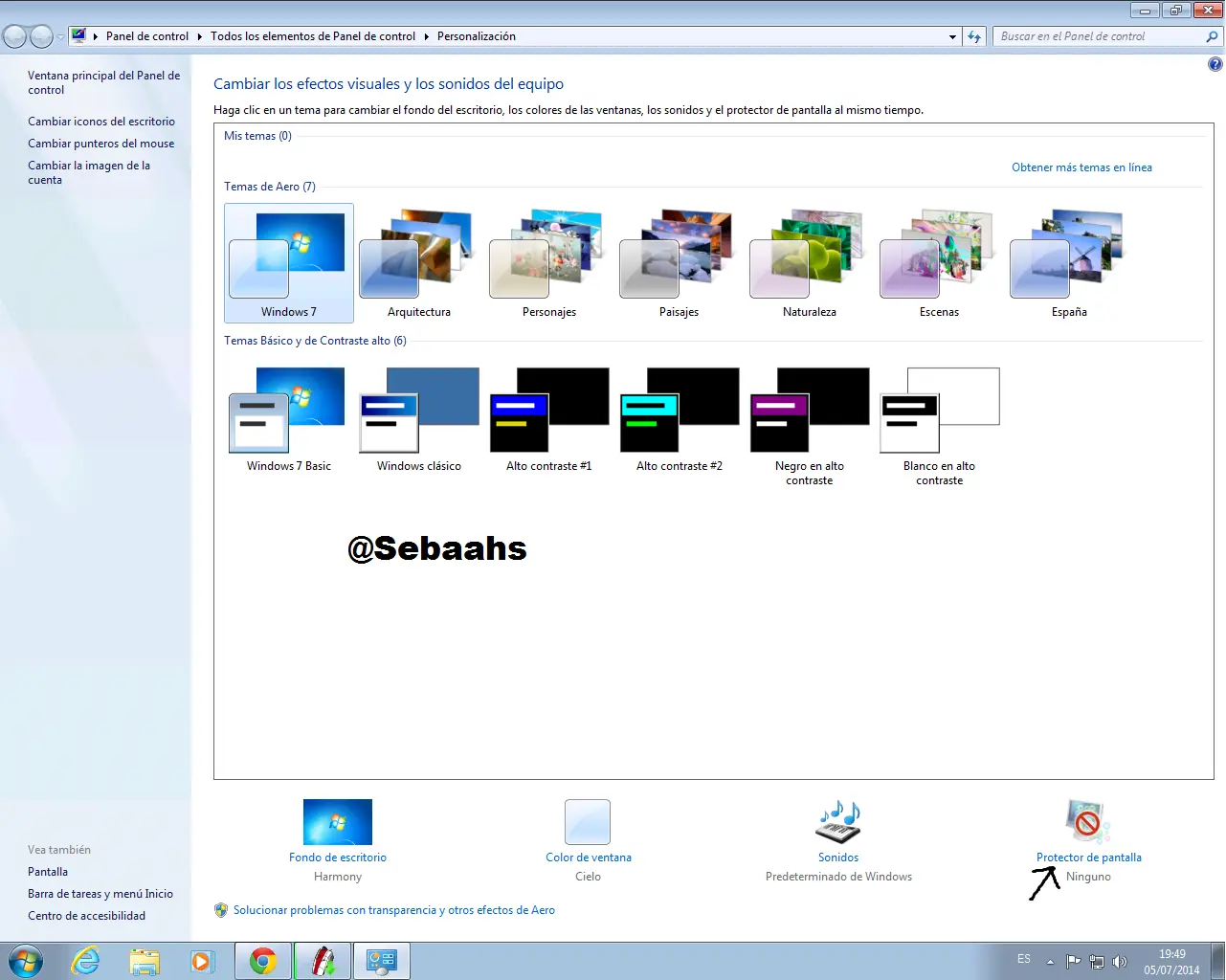This screenshot has width=1226, height=980.
Task: Open the Sonidos icon
Action: [x=838, y=822]
